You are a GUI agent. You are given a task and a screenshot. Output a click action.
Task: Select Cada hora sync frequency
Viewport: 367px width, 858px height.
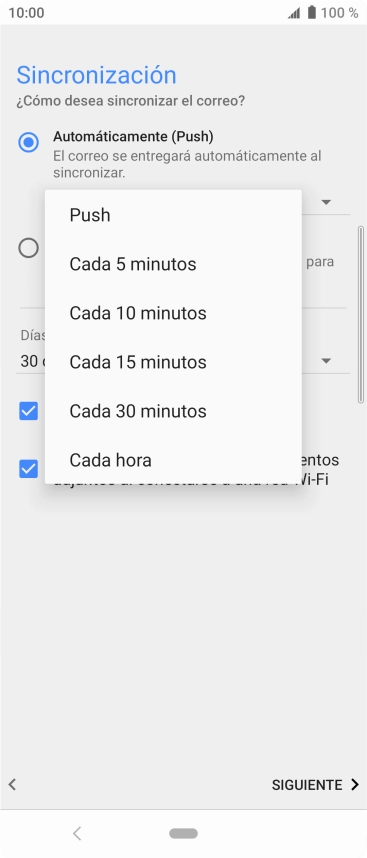[x=173, y=460]
